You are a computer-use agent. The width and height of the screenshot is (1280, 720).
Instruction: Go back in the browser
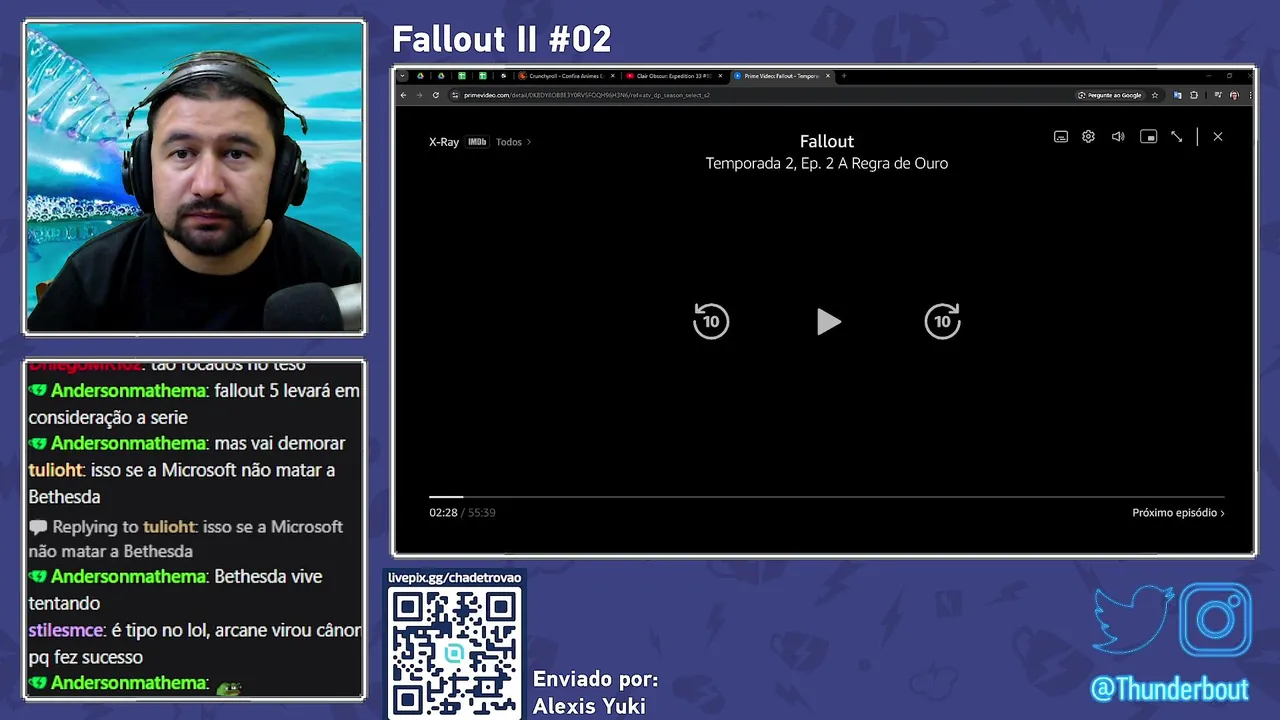tap(403, 95)
